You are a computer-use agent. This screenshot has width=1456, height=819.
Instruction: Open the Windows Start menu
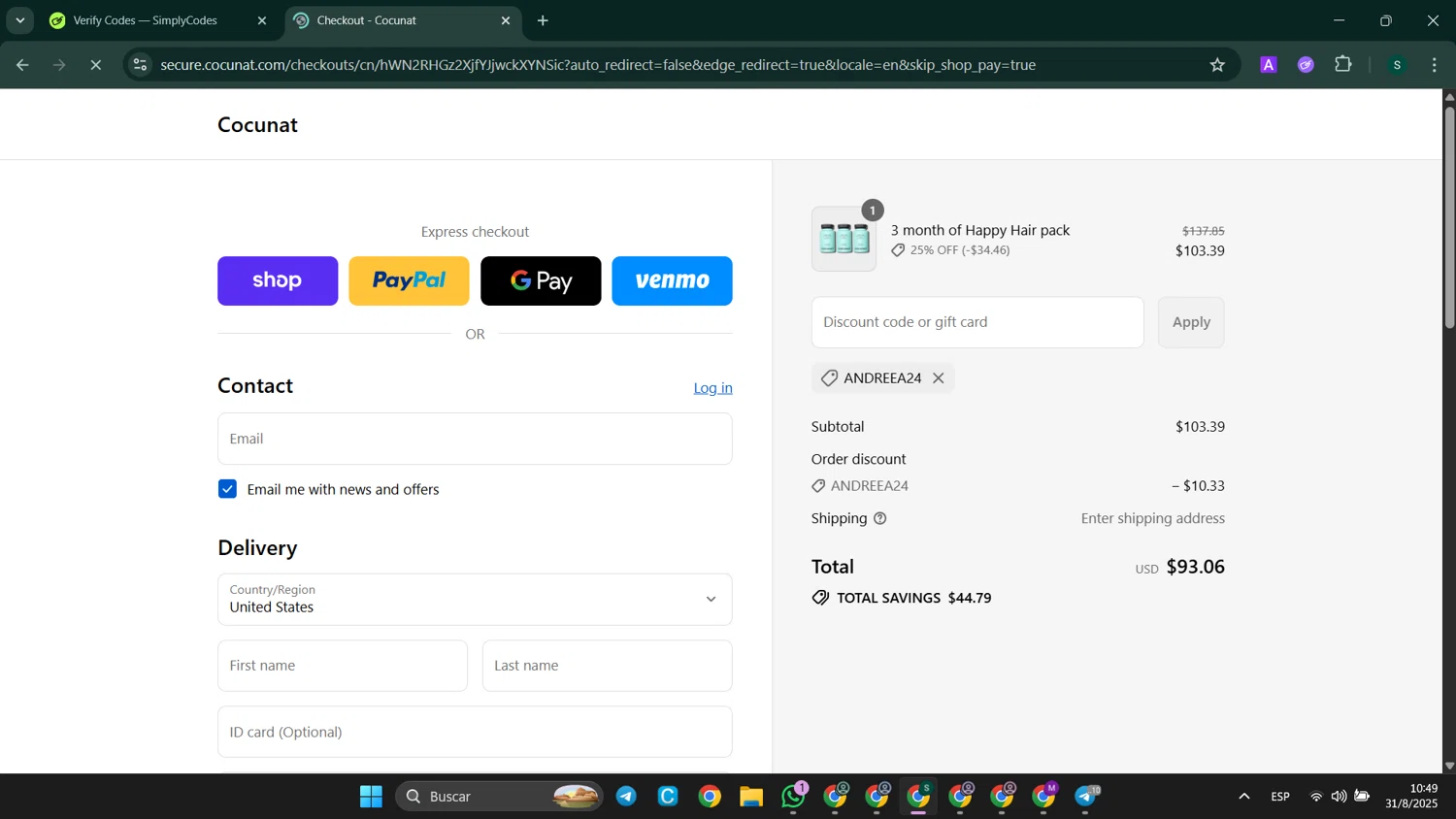click(x=371, y=797)
